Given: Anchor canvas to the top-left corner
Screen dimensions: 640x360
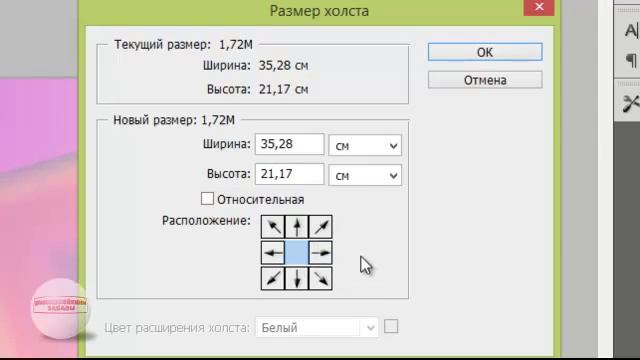Looking at the screenshot, I should [273, 227].
